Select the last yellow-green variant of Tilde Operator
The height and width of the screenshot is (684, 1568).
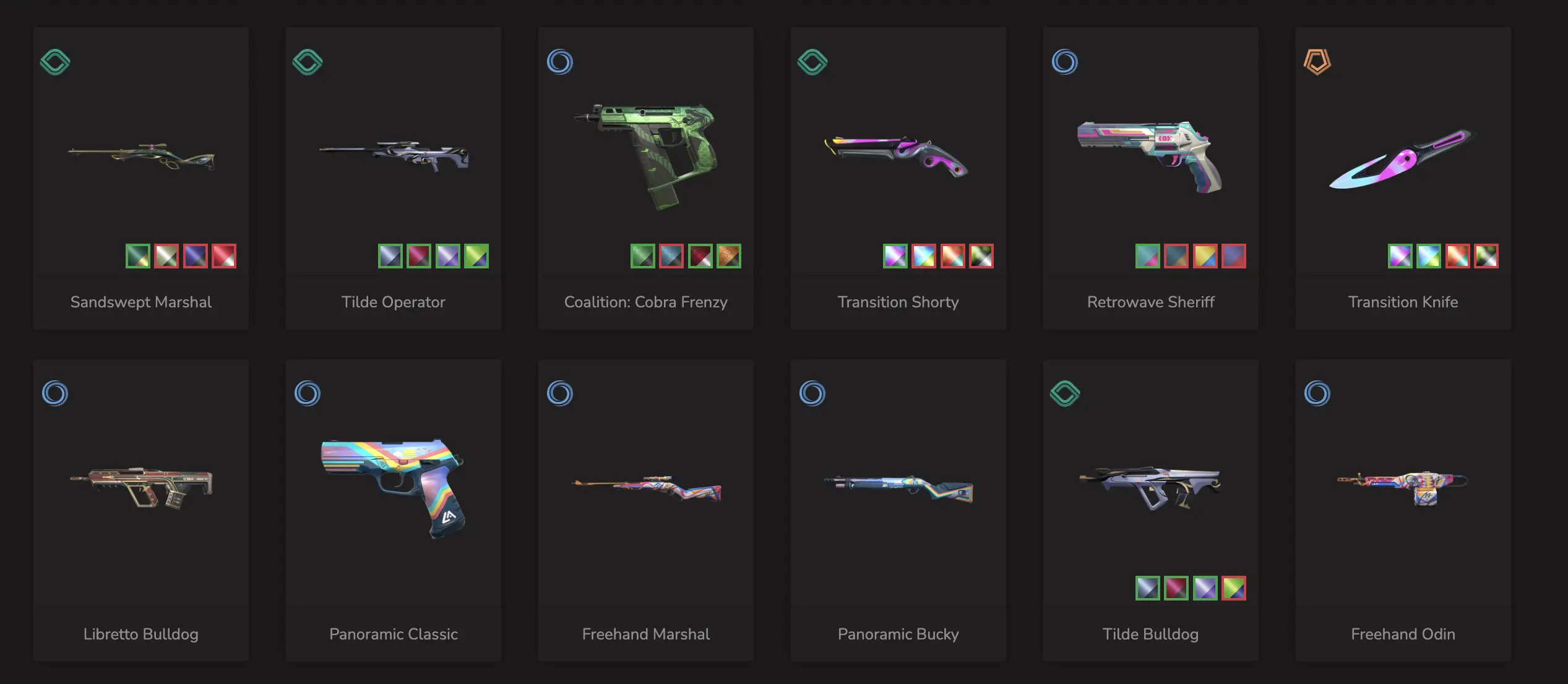click(x=476, y=256)
